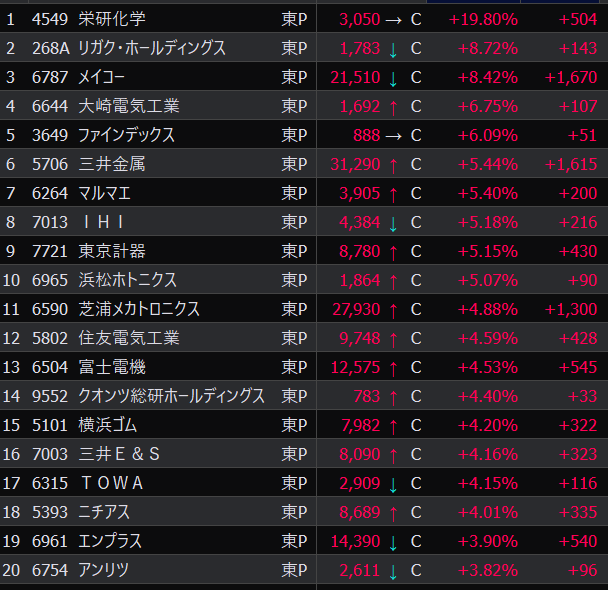Click the up arrow in 三井金属 row
Screen dimensions: 608x590
(x=394, y=164)
